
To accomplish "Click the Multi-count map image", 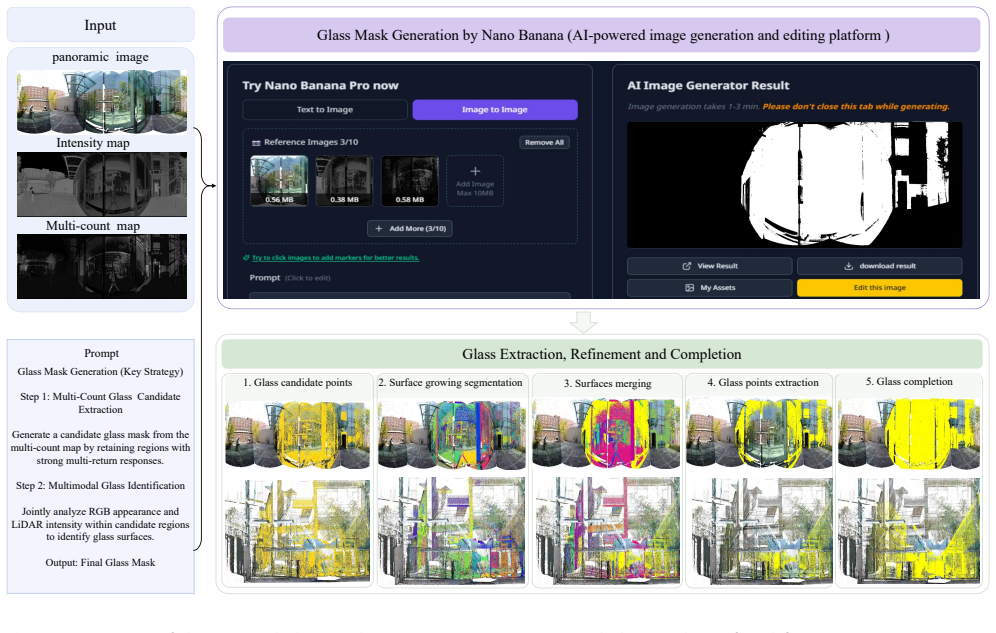I will [x=102, y=267].
